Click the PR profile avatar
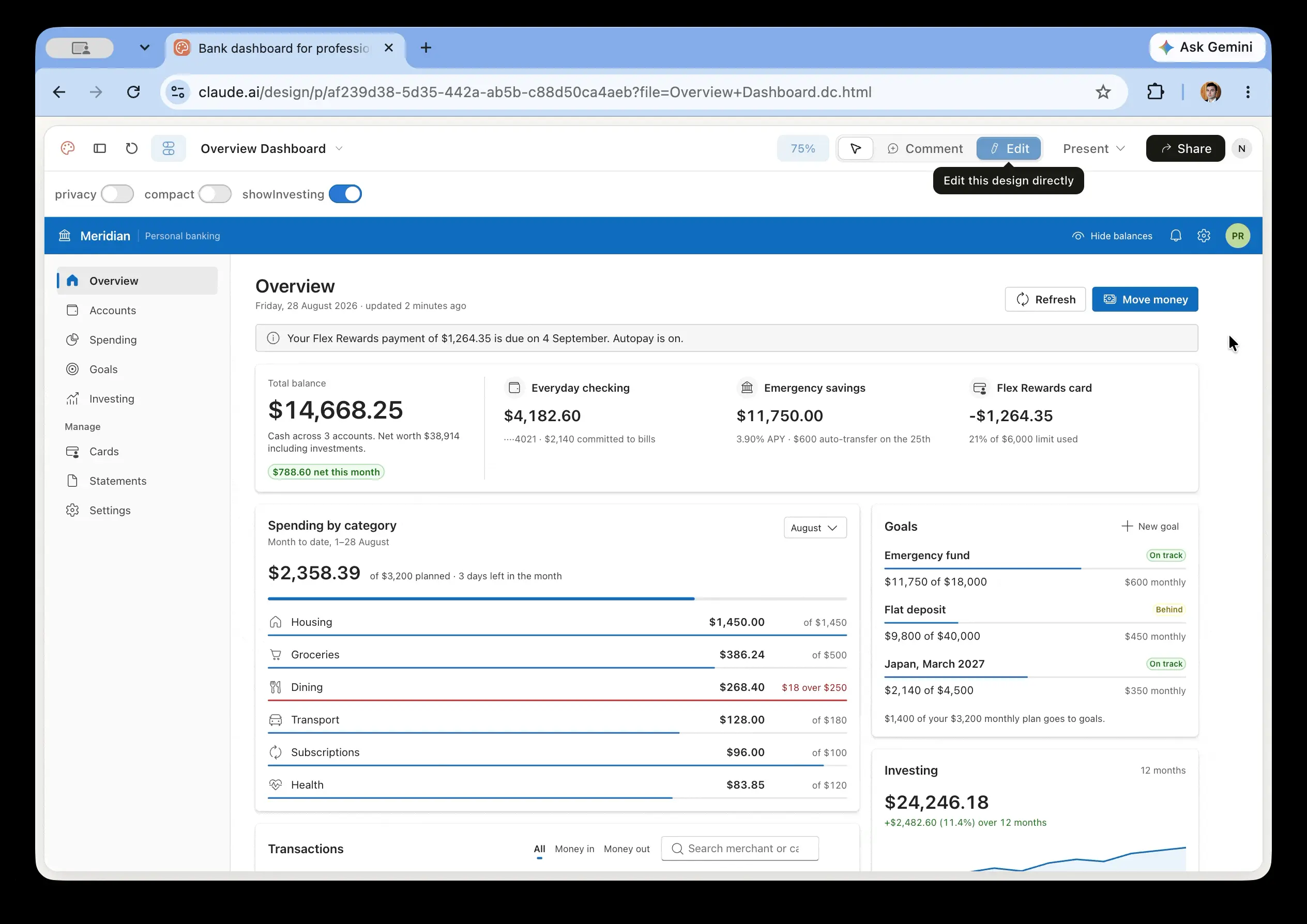 tap(1238, 236)
